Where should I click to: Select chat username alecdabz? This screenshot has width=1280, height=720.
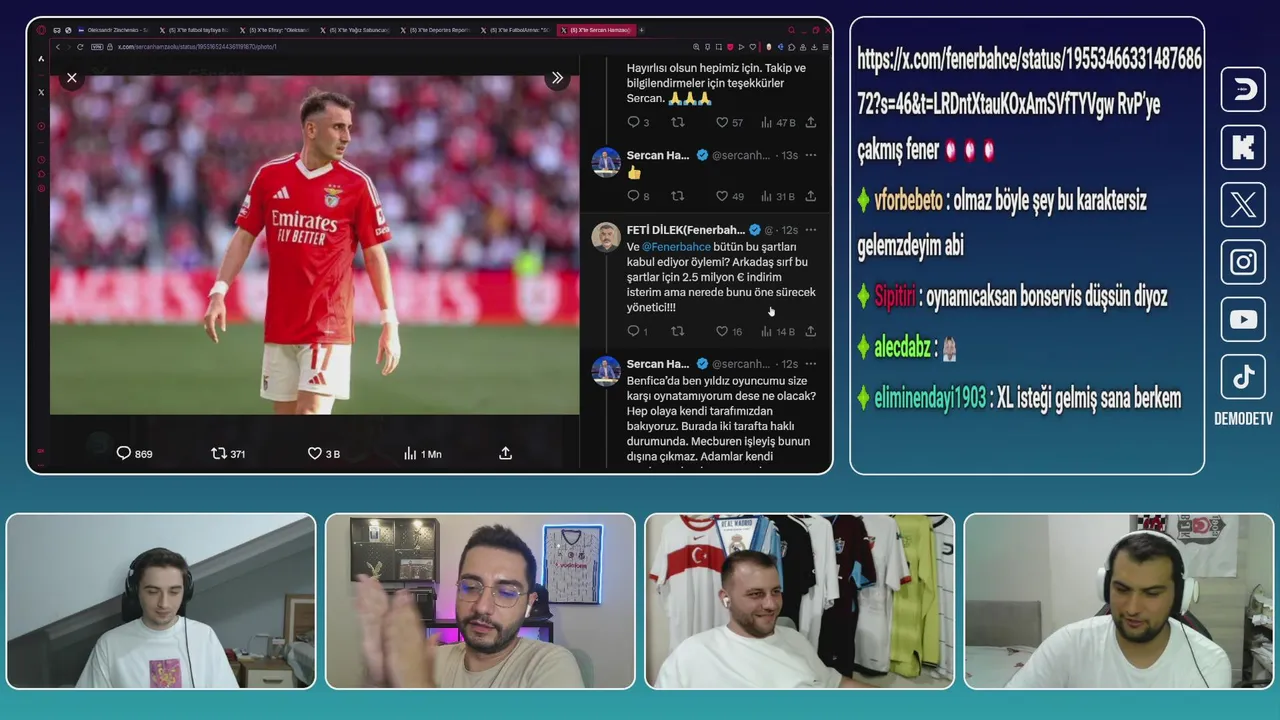tap(903, 347)
